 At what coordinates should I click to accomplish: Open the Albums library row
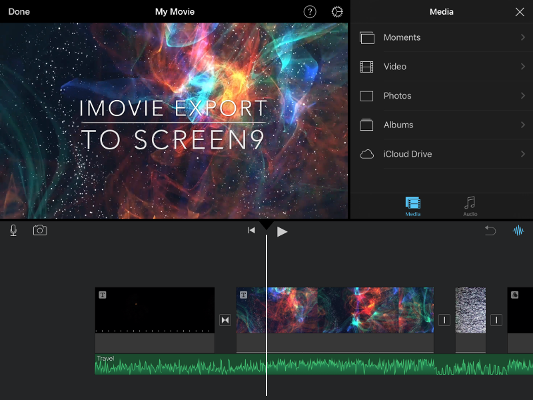coord(442,125)
